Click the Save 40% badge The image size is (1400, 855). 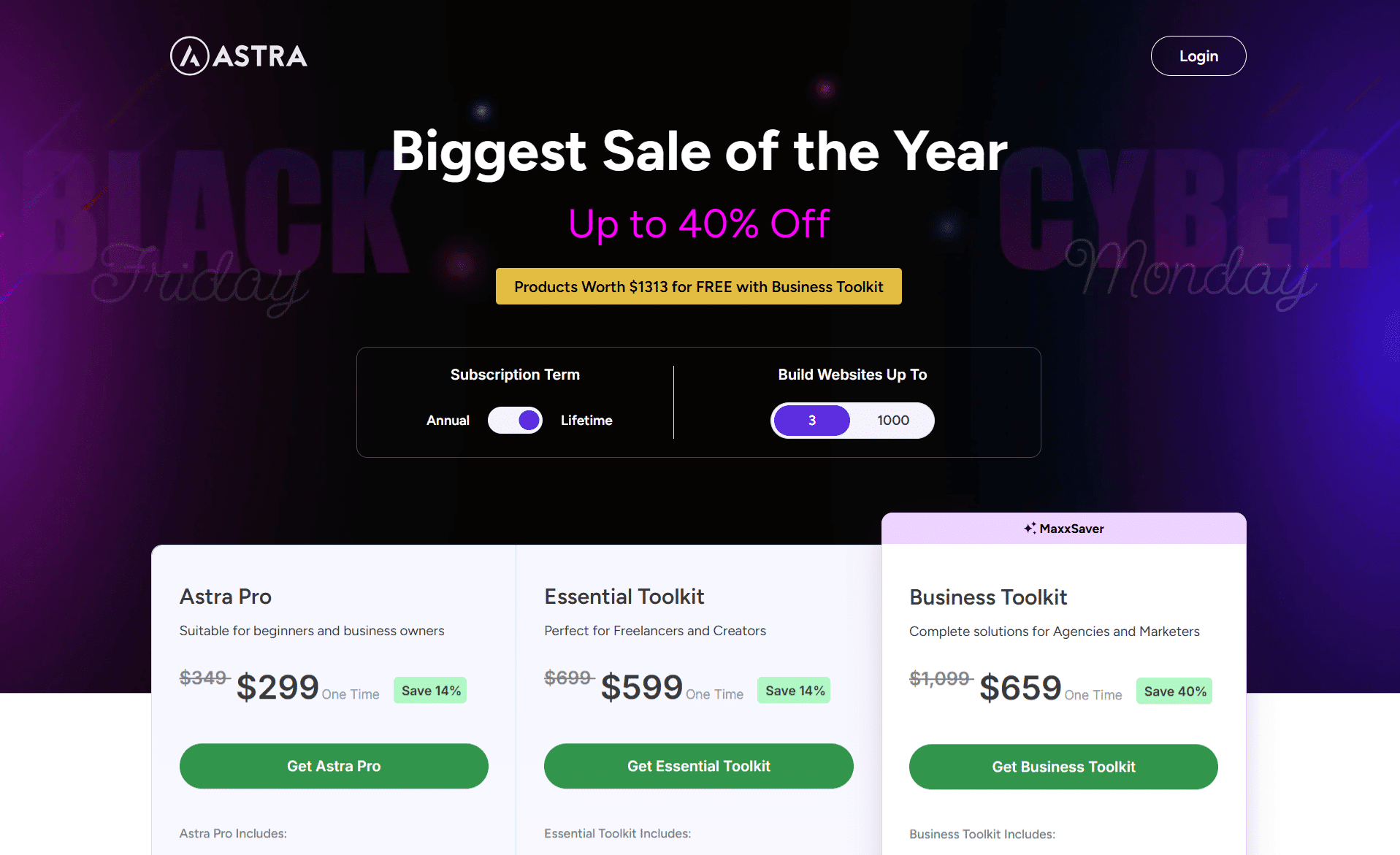tap(1174, 691)
